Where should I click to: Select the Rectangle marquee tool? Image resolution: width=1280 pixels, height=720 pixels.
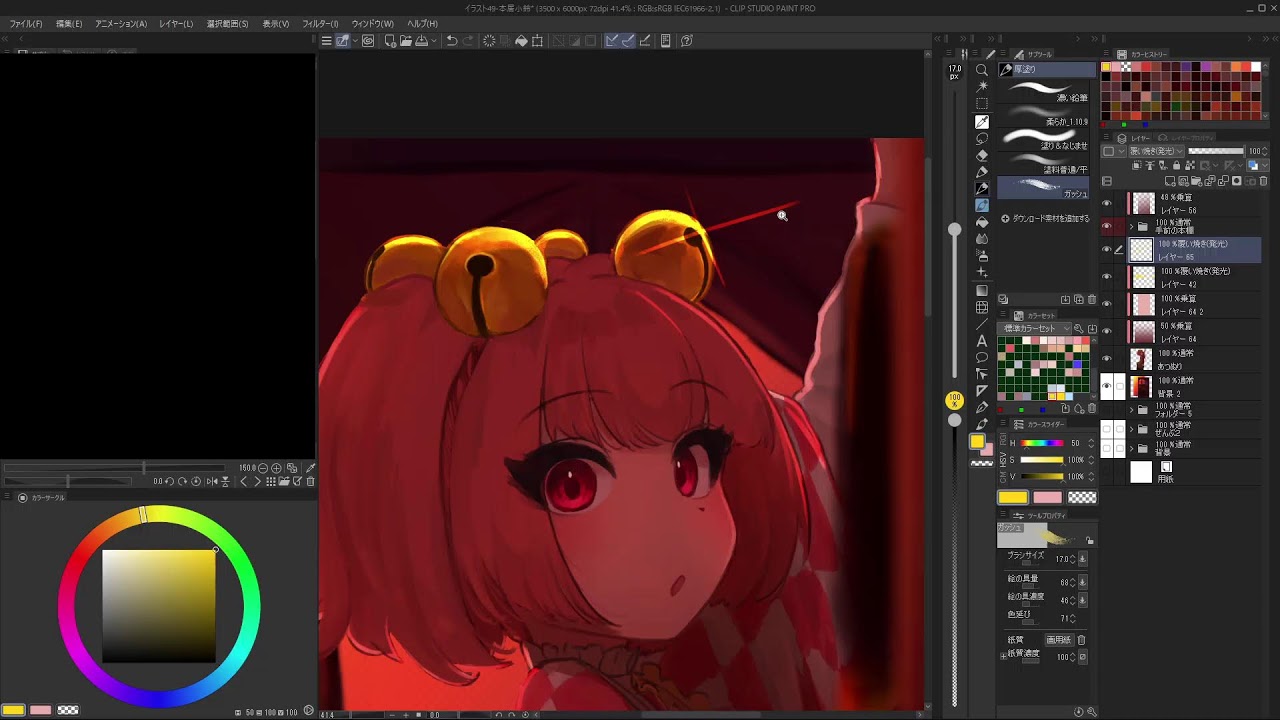pyautogui.click(x=982, y=104)
